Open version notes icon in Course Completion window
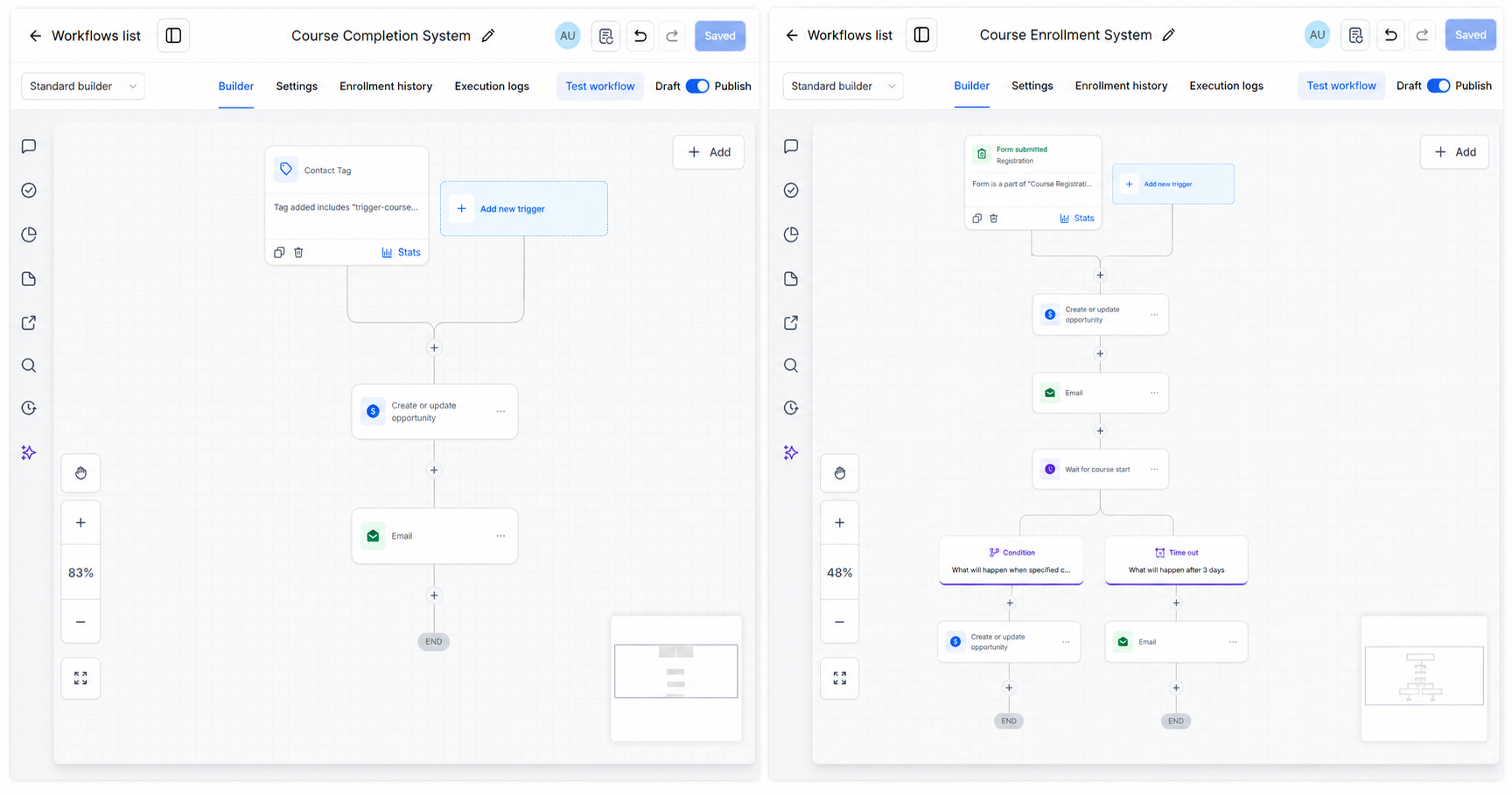 pyautogui.click(x=605, y=36)
